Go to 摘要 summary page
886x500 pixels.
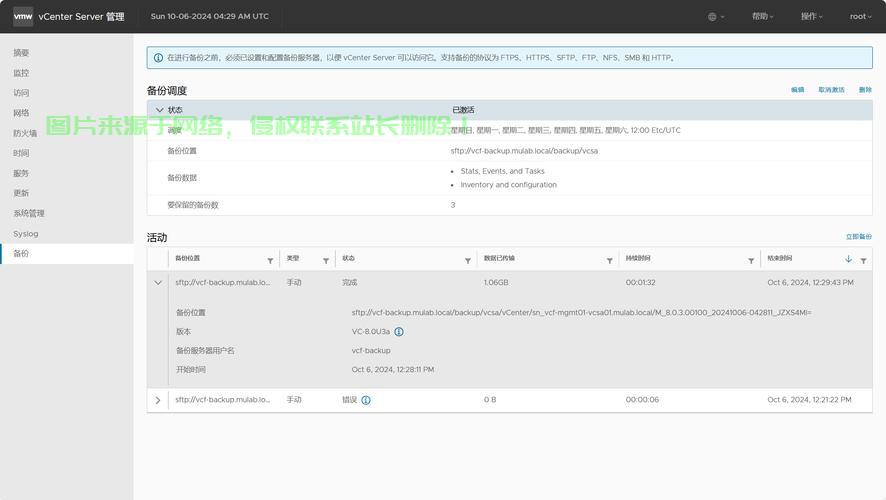21,53
